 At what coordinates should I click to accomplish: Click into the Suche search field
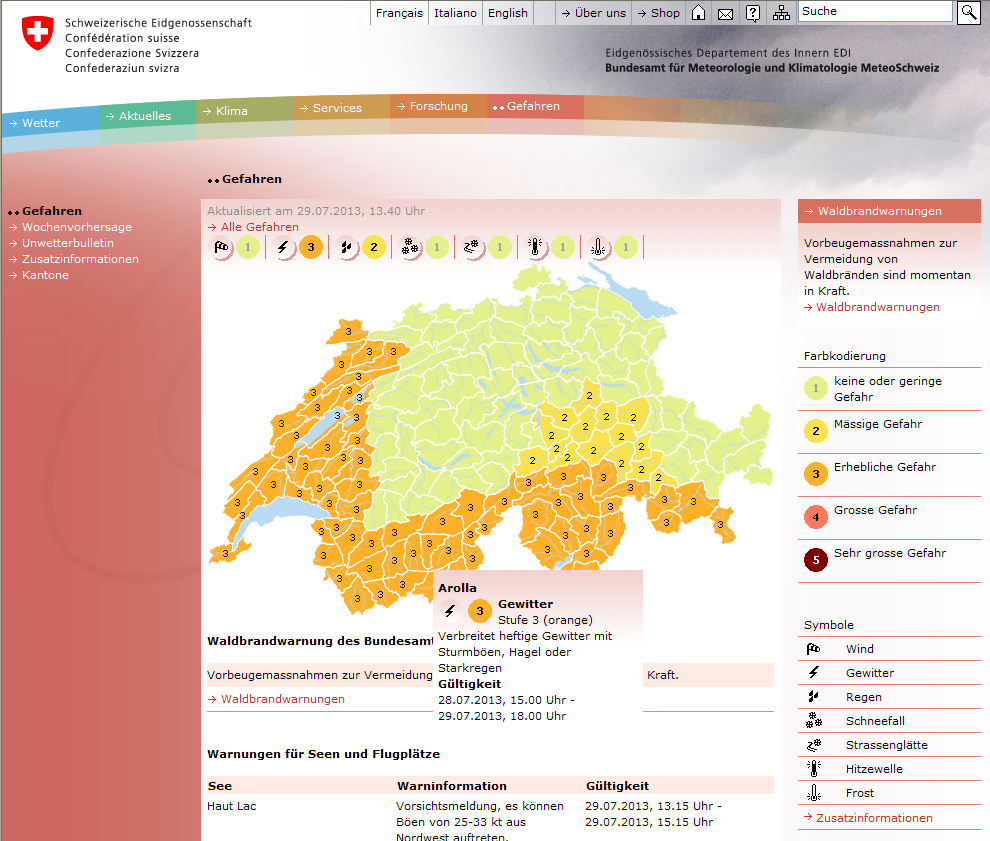(x=875, y=12)
